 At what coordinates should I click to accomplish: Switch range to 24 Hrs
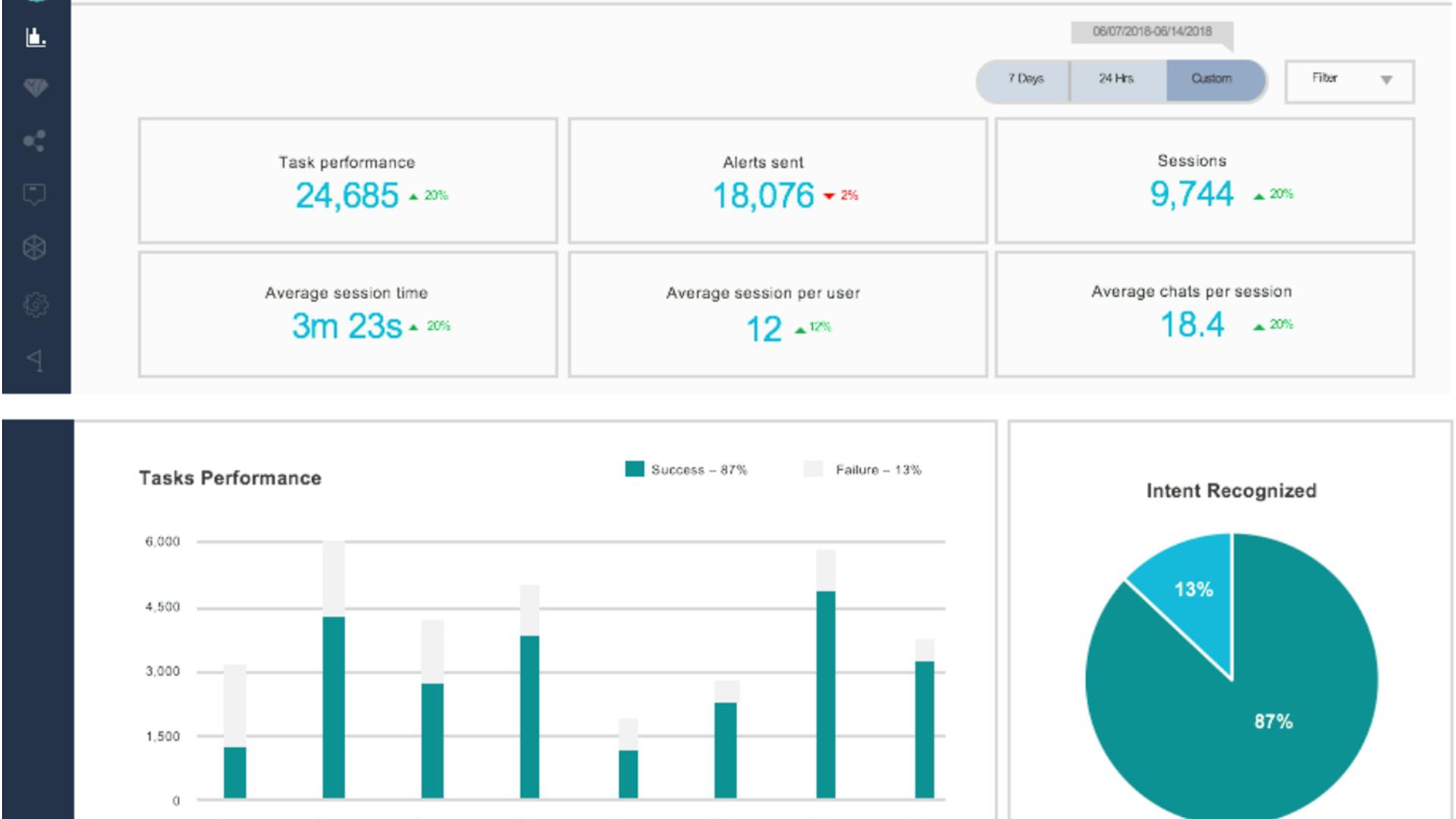(x=1116, y=79)
